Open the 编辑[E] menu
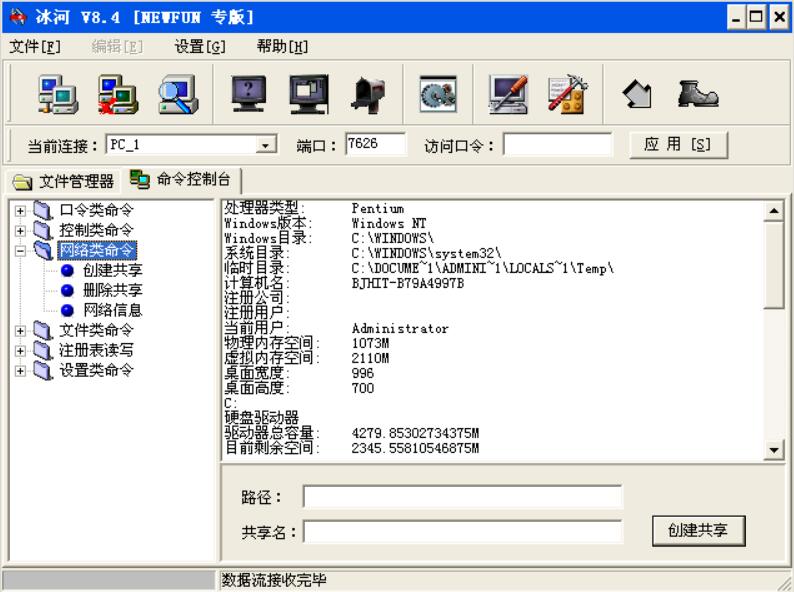The image size is (794, 592). coord(117,47)
